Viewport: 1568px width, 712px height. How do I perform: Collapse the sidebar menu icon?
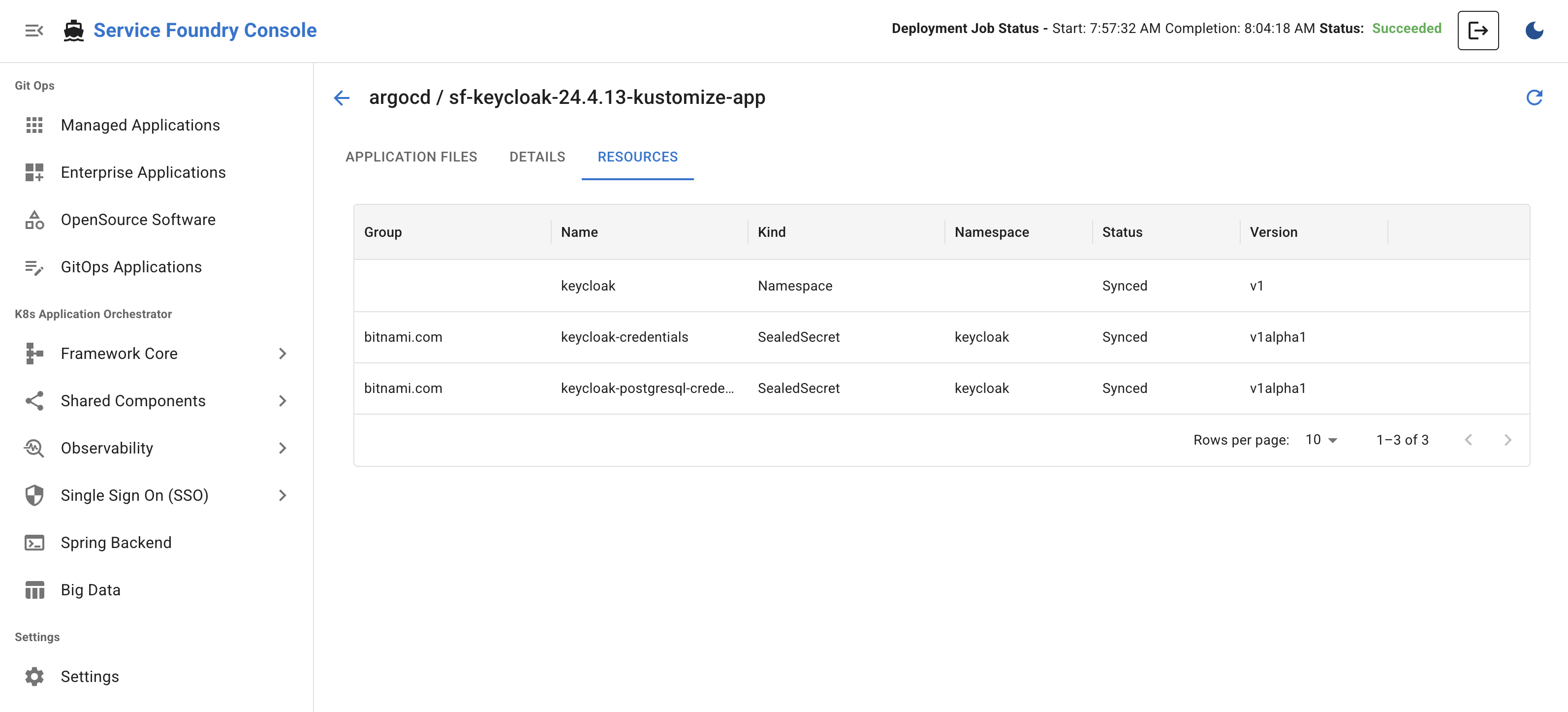(x=34, y=31)
